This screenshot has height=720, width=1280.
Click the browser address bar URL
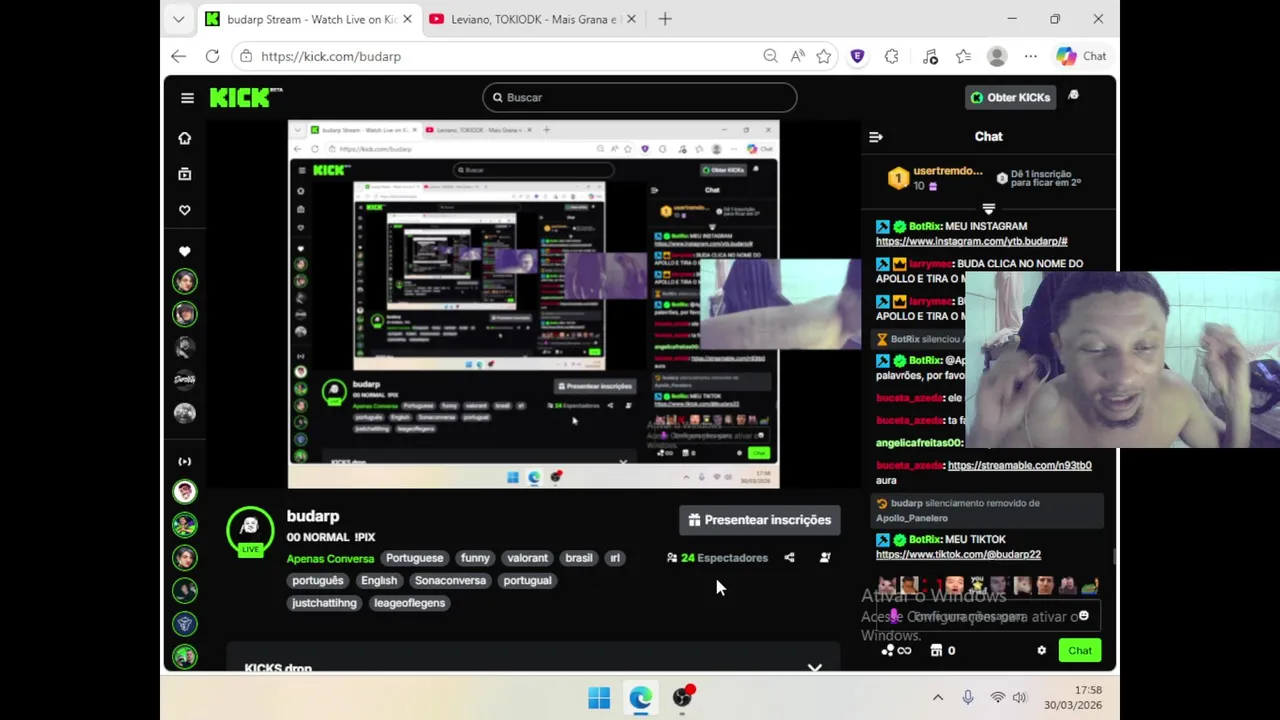[331, 56]
